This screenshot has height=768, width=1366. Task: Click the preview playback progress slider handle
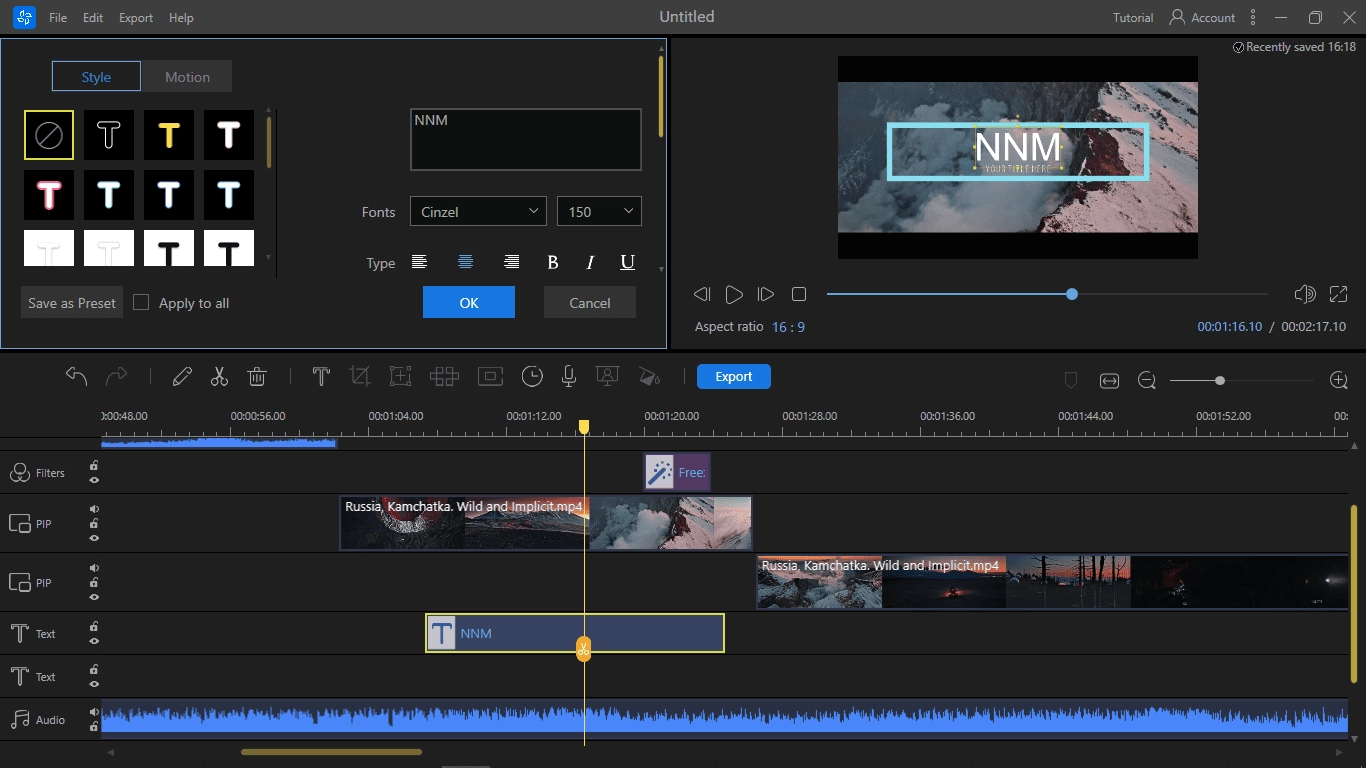[1072, 294]
